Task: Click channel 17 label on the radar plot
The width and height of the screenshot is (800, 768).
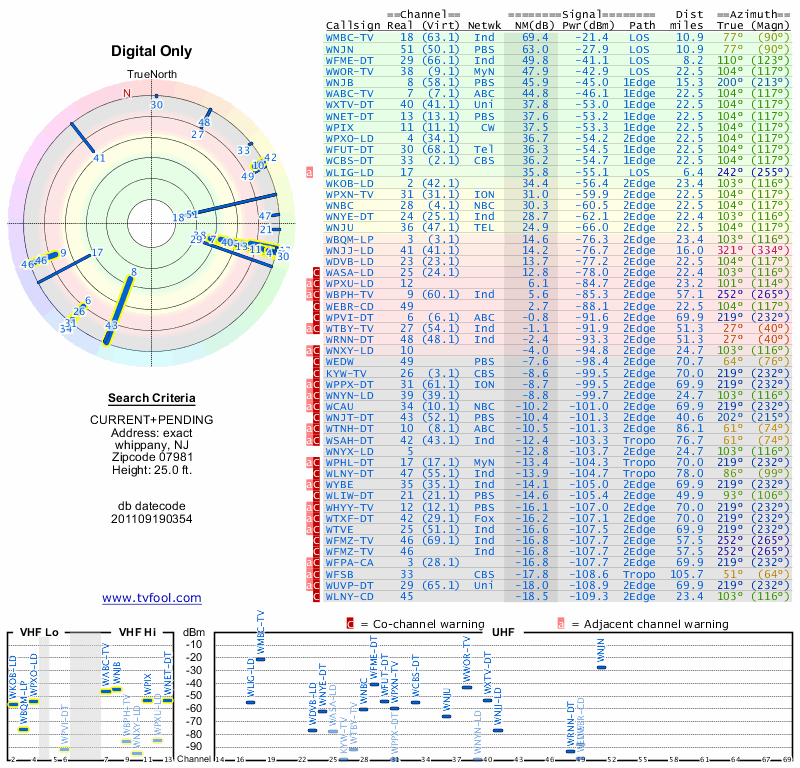Action: (x=97, y=252)
